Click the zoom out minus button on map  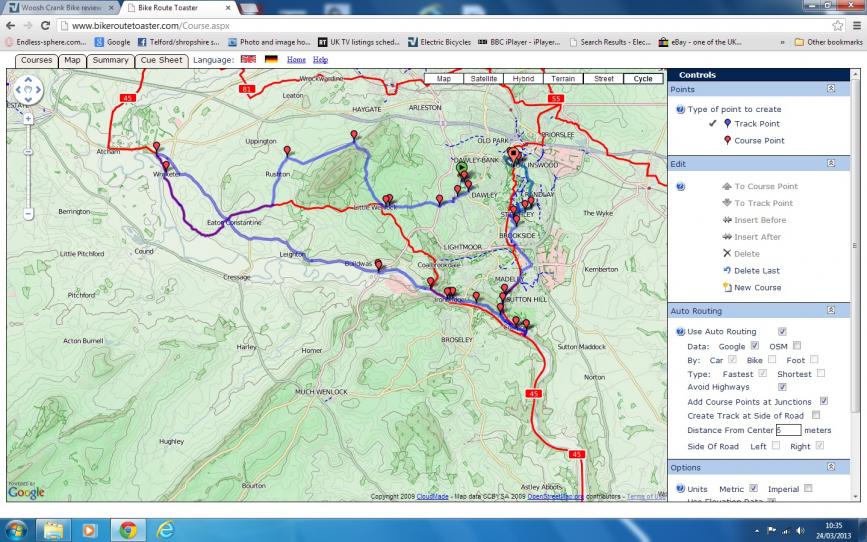[x=28, y=213]
